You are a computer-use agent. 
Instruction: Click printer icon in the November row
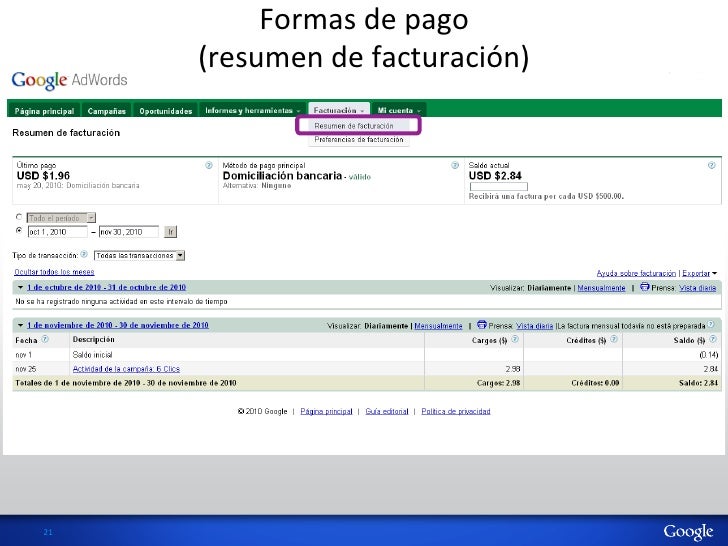(481, 325)
